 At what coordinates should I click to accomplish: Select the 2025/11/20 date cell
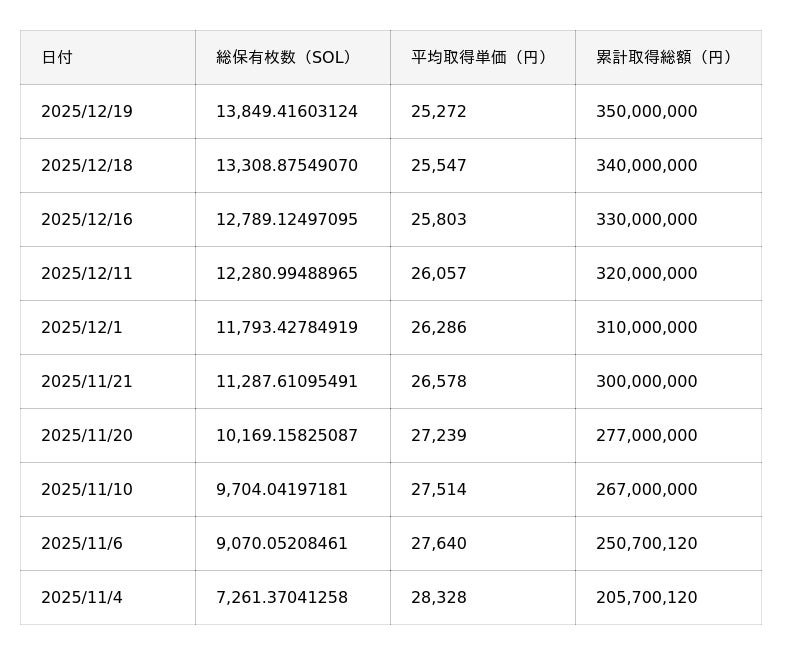(87, 436)
